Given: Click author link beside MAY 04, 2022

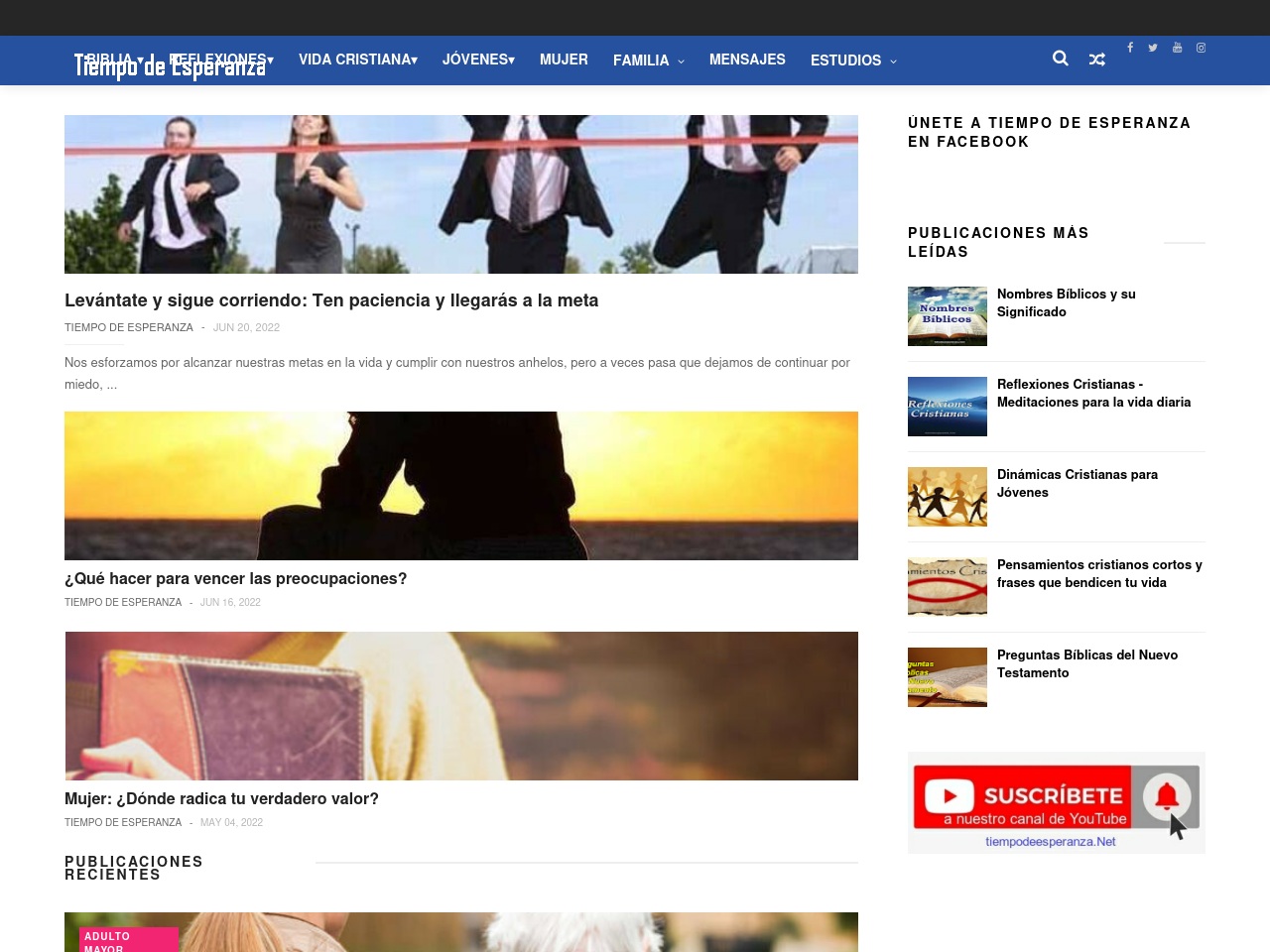Looking at the screenshot, I should (x=123, y=822).
